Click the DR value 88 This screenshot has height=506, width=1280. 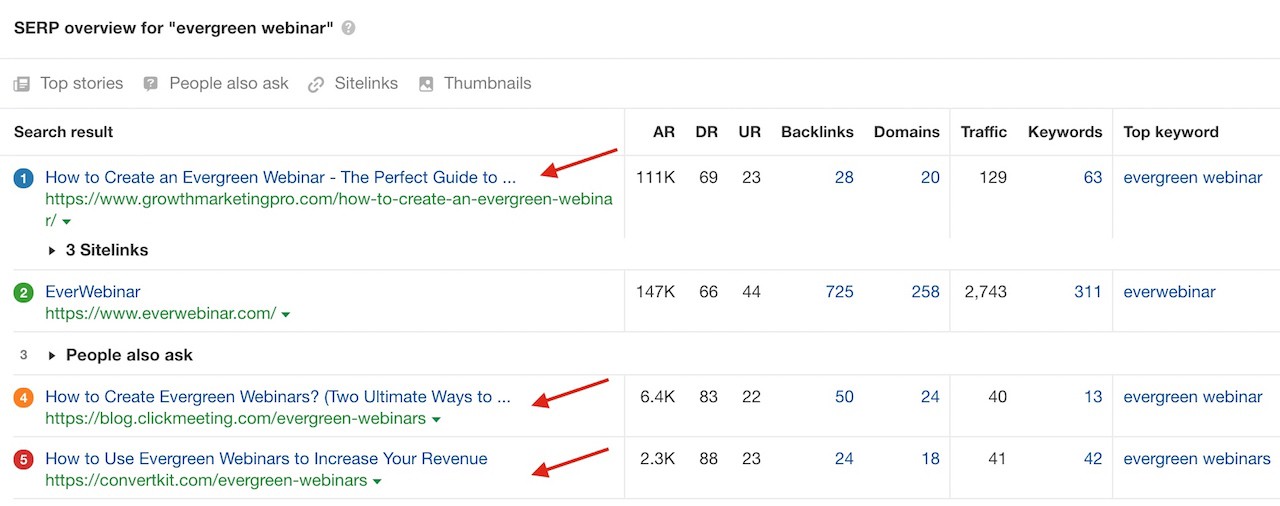[708, 459]
